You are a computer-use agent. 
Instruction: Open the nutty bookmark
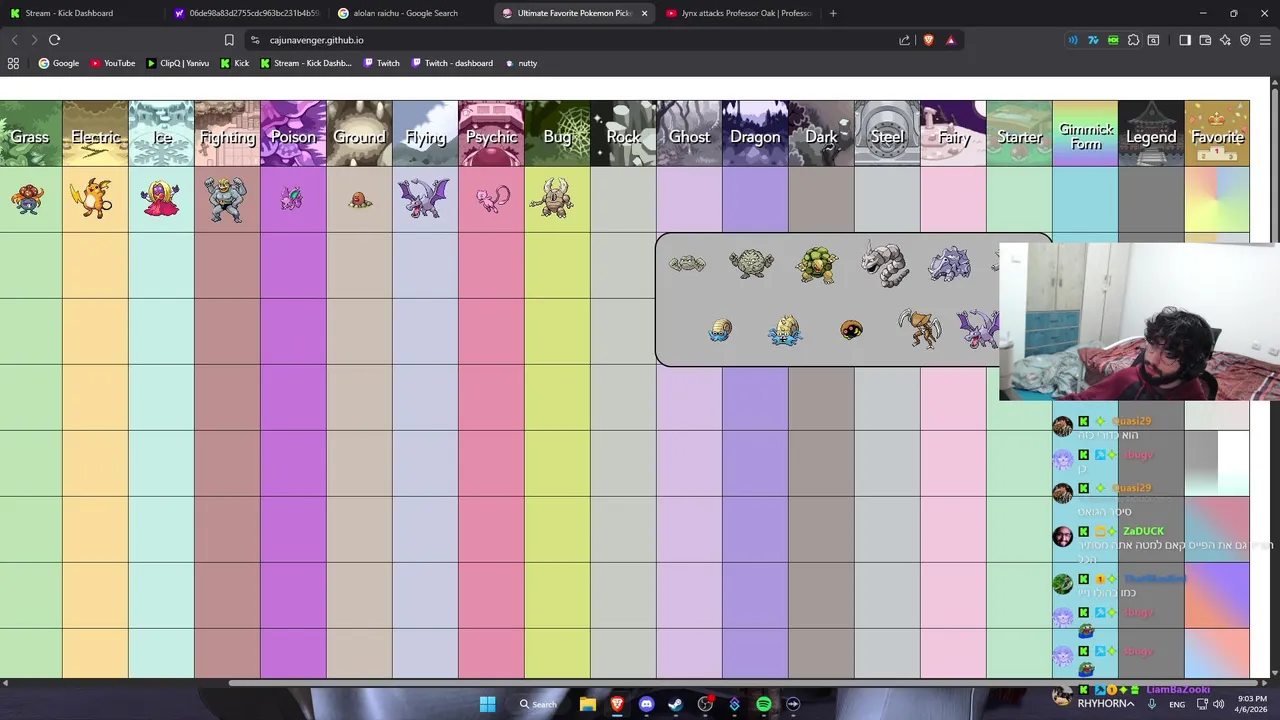(521, 63)
